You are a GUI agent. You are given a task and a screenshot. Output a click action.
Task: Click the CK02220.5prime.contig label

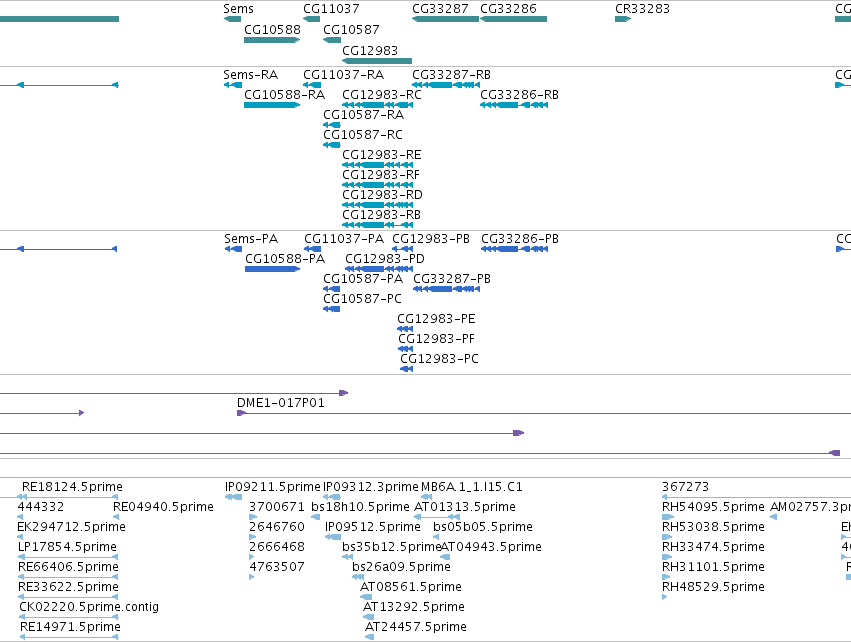click(x=89, y=607)
